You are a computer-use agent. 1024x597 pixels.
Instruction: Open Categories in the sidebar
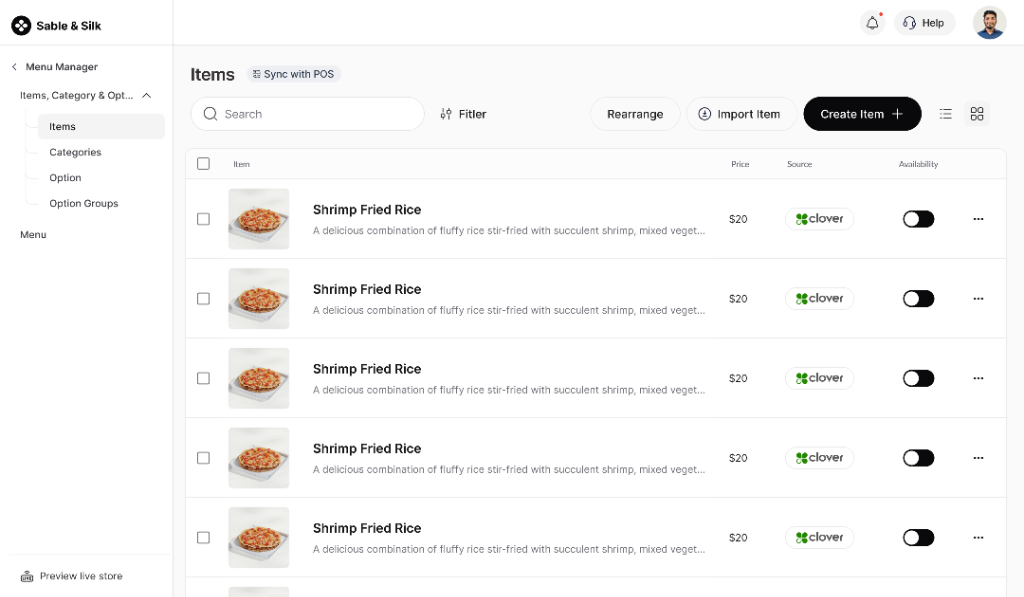pyautogui.click(x=75, y=152)
